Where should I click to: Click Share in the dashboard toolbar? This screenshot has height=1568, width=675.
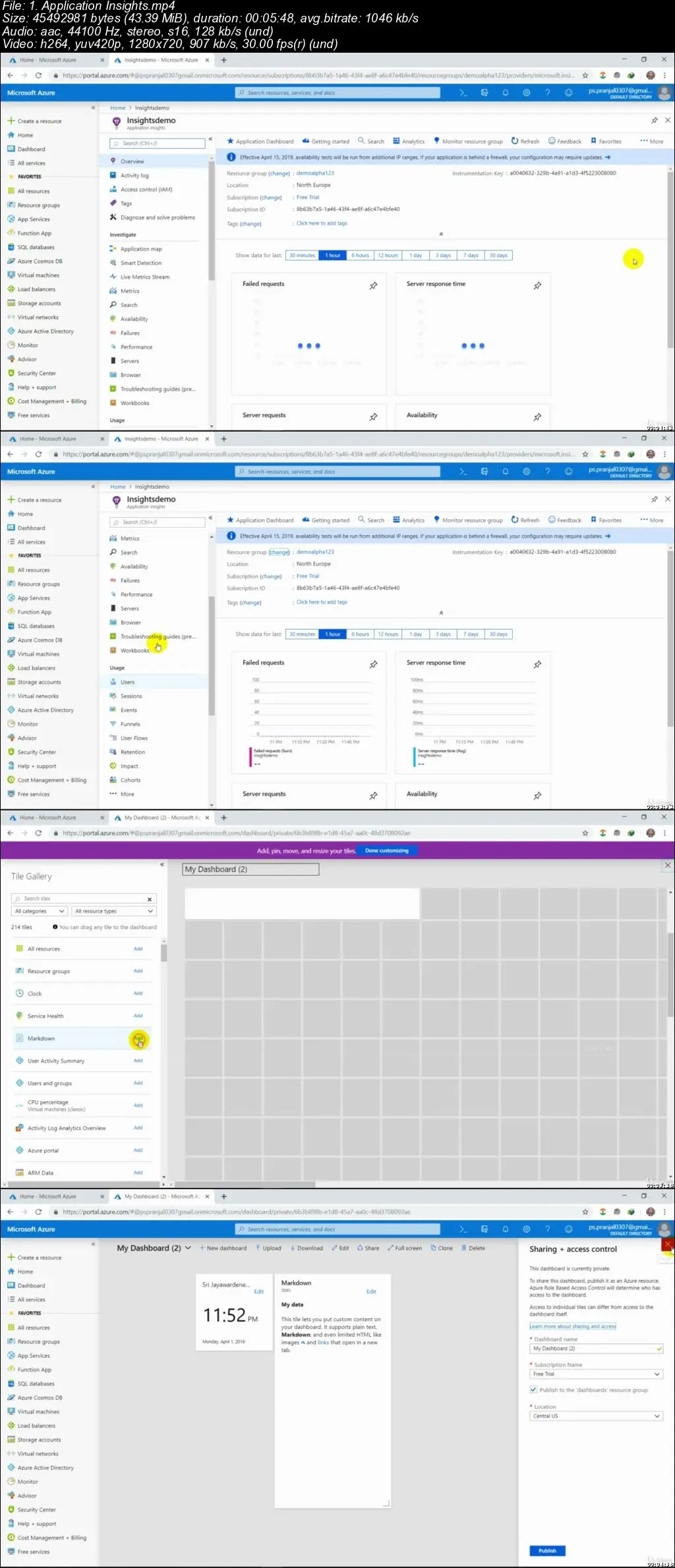[368, 1248]
